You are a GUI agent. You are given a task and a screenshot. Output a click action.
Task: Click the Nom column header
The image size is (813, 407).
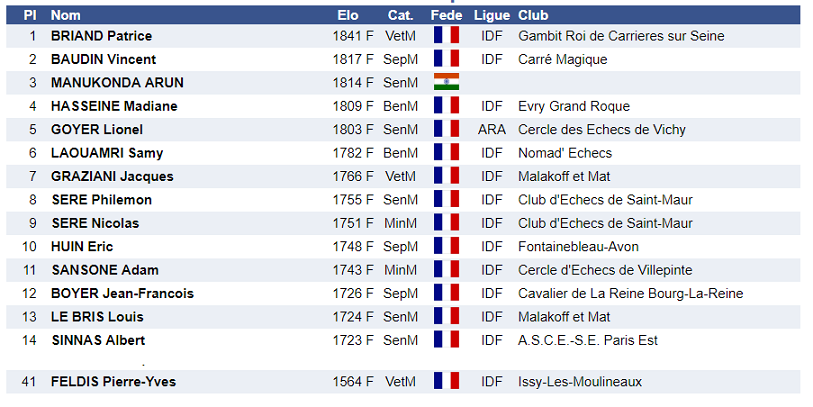pyautogui.click(x=66, y=15)
